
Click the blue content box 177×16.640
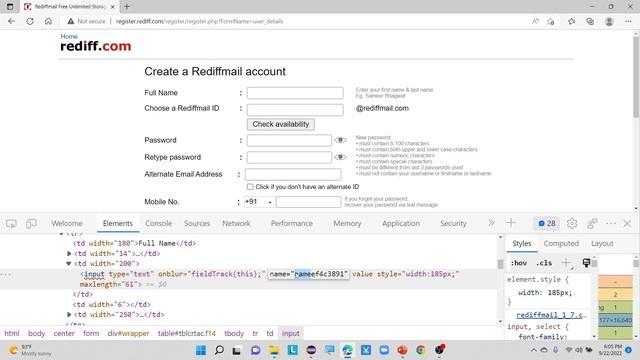coord(615,320)
